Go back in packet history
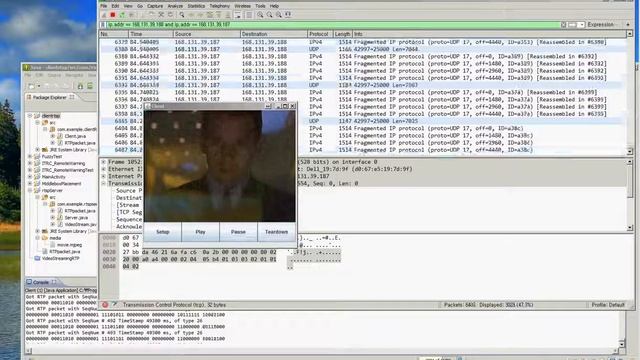640x360 pixels. 191,15
